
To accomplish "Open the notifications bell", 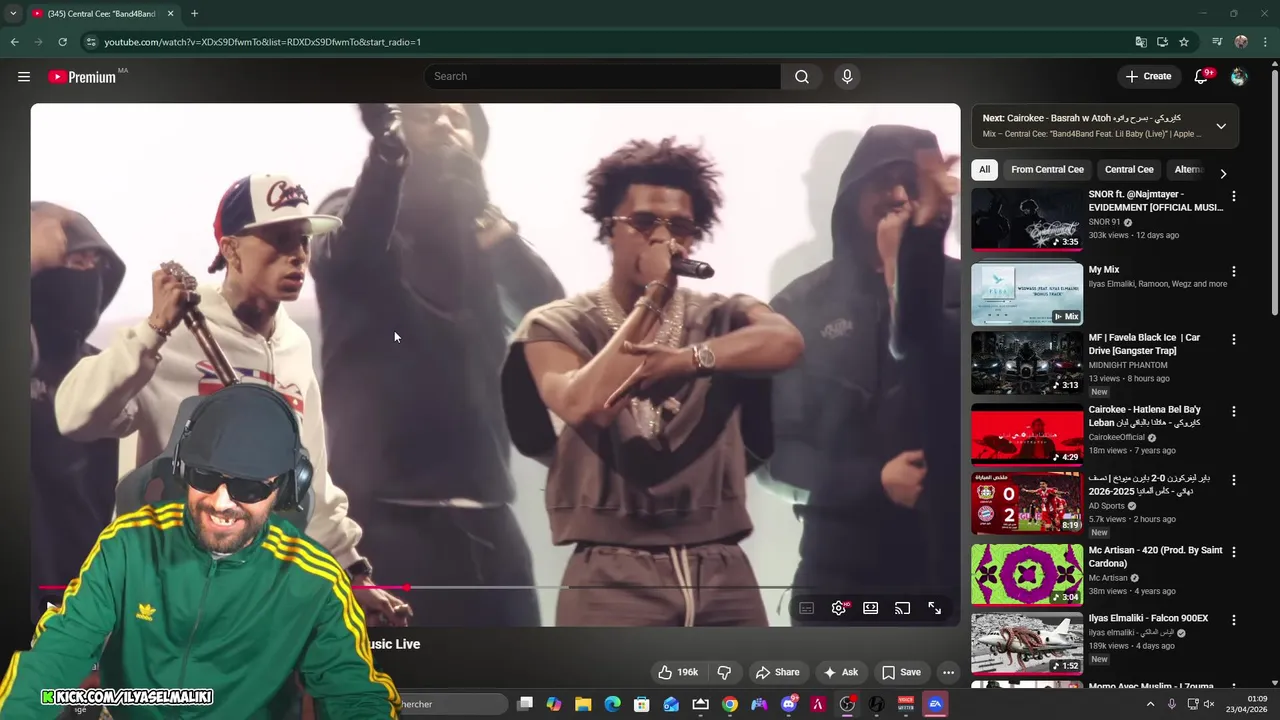I will tap(1201, 77).
